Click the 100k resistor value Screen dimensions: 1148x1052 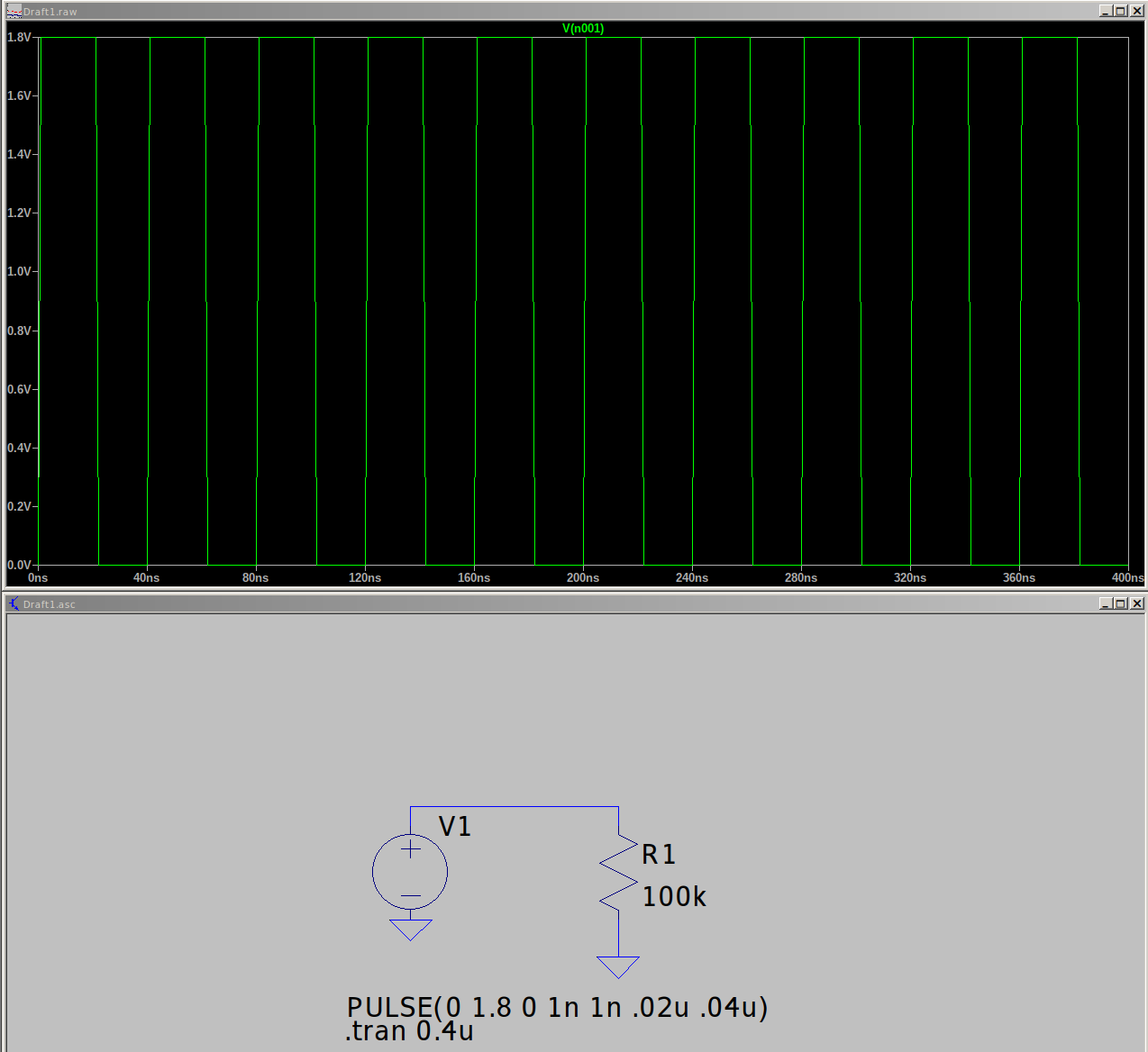coord(673,897)
